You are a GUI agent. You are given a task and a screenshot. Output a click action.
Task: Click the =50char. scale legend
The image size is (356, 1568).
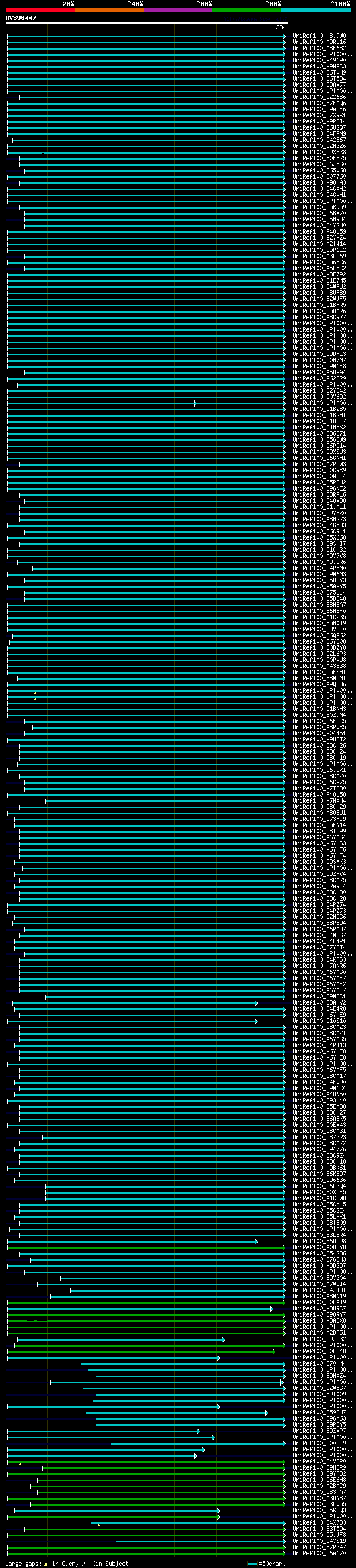click(266, 1563)
